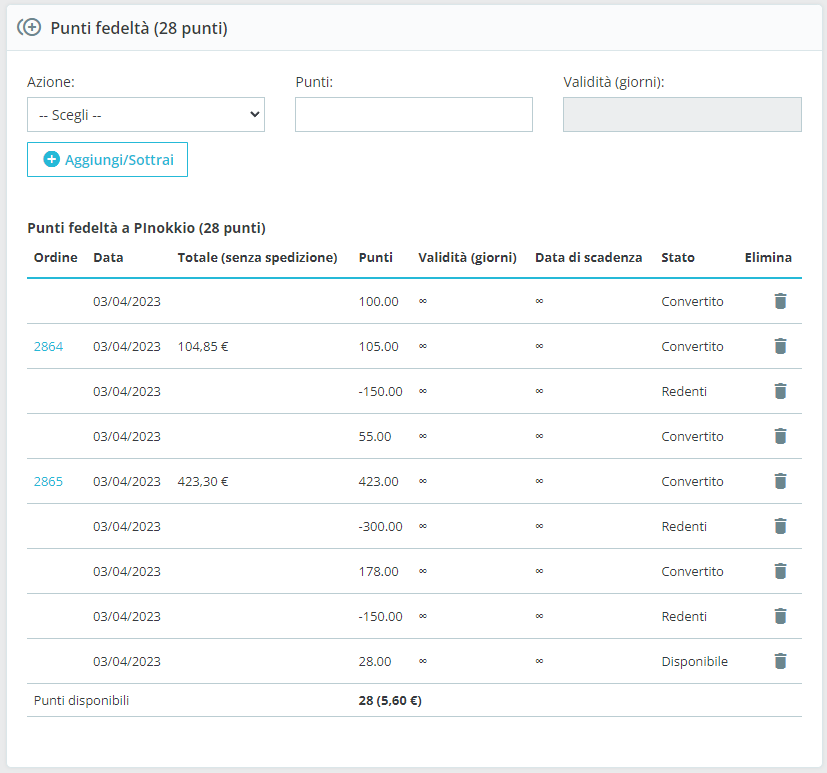The width and height of the screenshot is (827, 773).
Task: Click the loyalty points header icon
Action: 29,28
